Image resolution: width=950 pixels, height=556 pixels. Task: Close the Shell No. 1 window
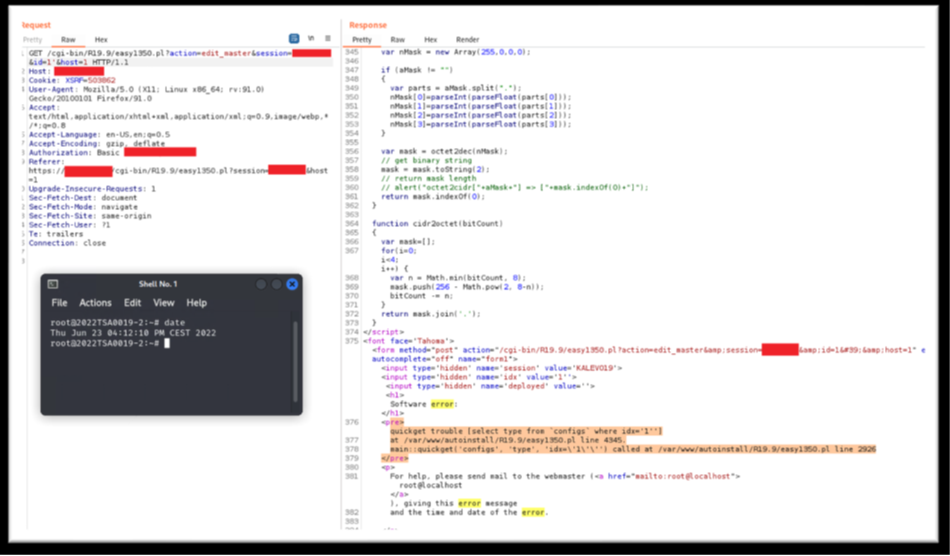pyautogui.click(x=292, y=284)
